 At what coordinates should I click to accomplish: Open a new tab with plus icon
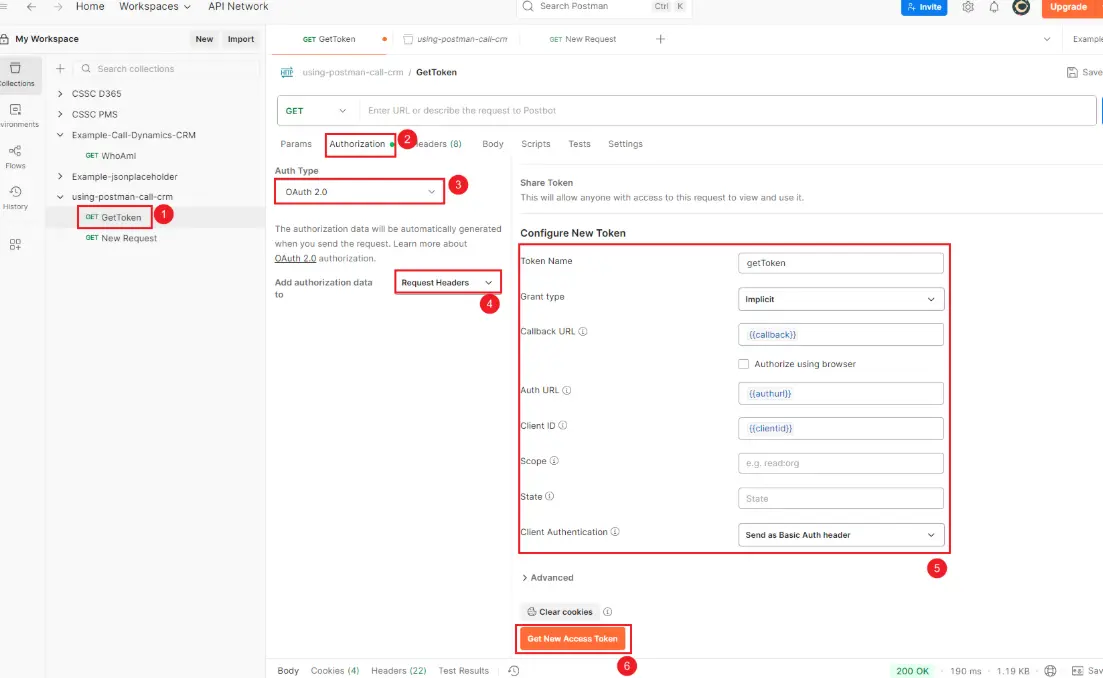point(660,39)
